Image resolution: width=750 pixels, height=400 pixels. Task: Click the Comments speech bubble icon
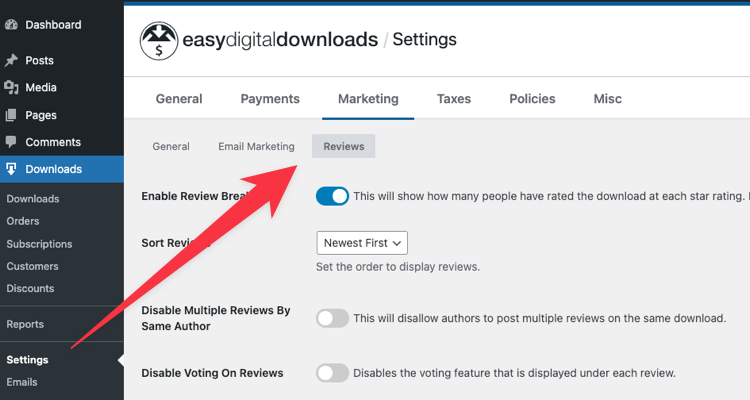coord(11,142)
